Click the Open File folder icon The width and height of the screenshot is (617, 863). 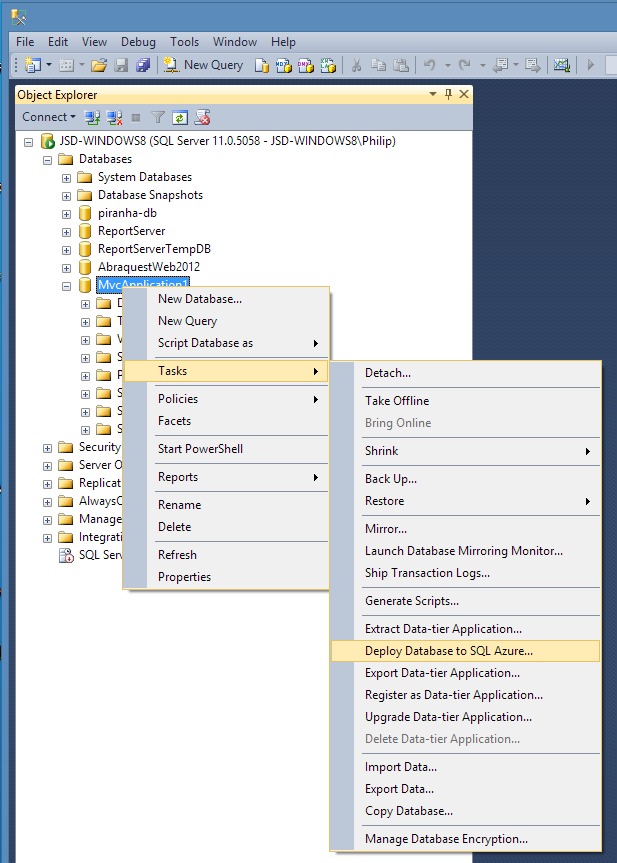click(x=98, y=65)
